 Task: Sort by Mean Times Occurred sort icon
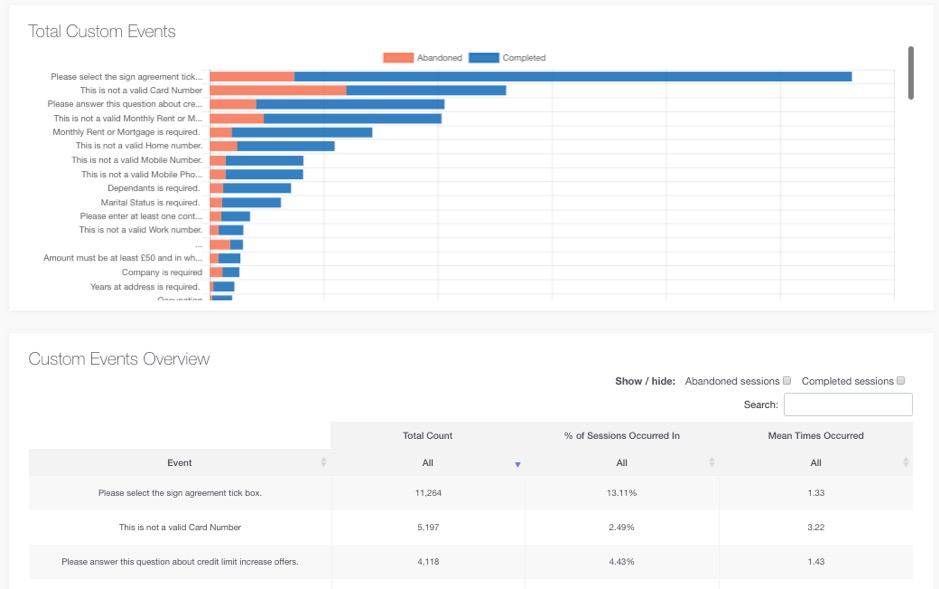pos(905,463)
